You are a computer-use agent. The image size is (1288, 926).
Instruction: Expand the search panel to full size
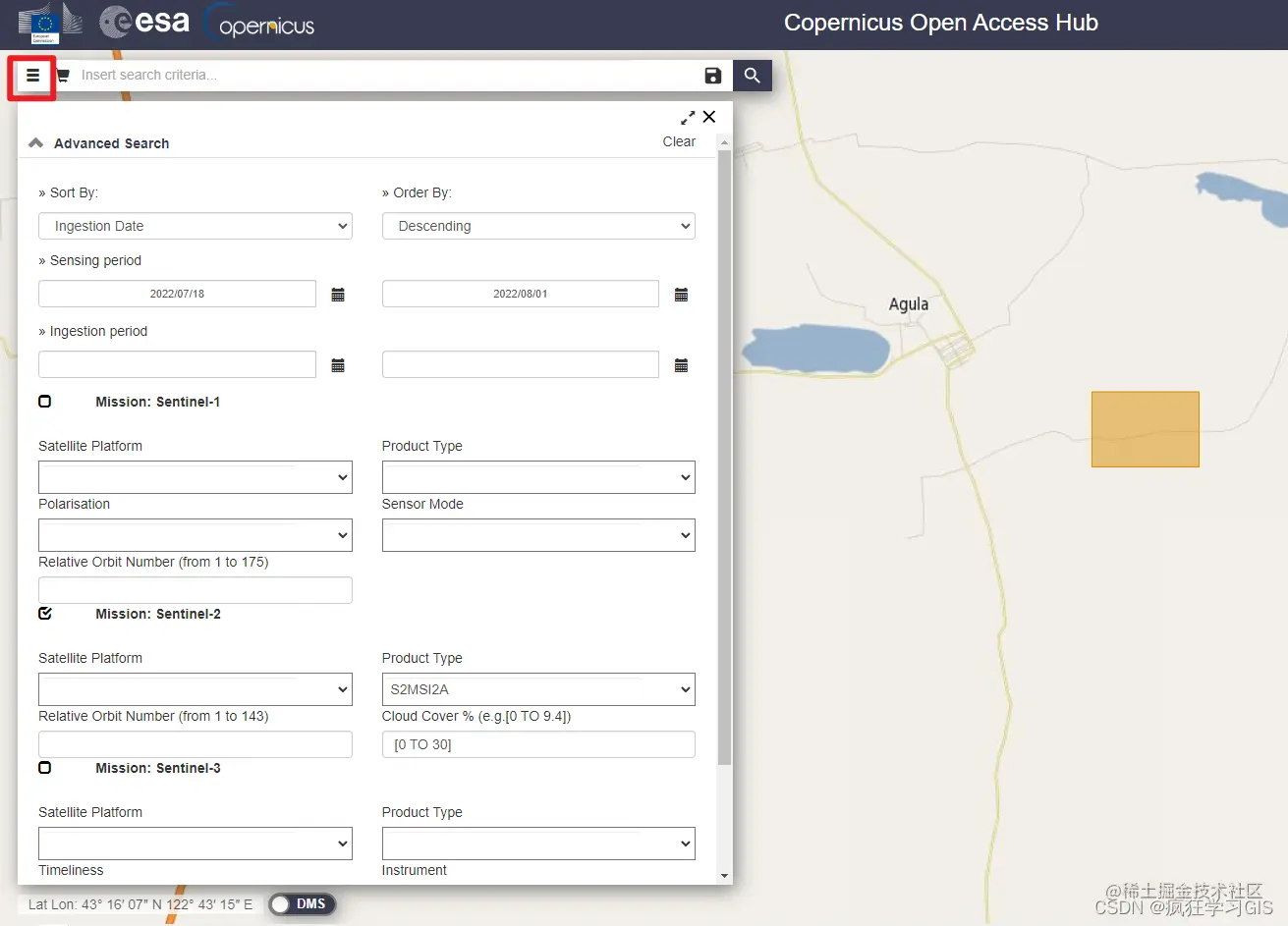(x=688, y=117)
